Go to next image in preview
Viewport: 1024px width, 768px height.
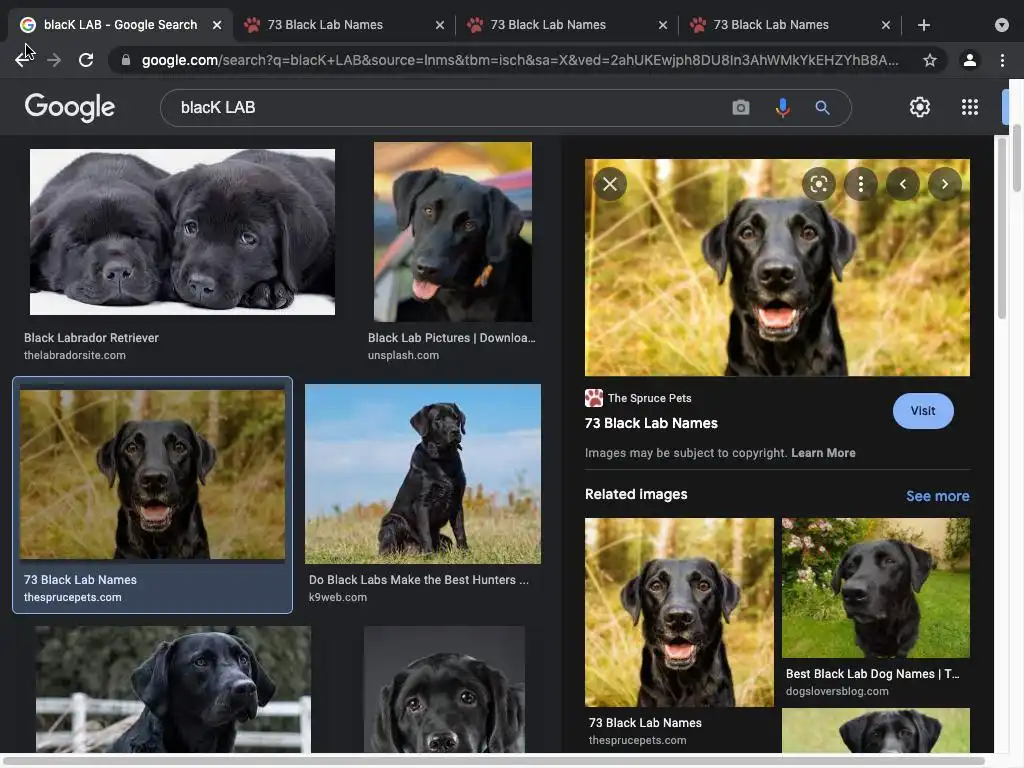click(944, 184)
